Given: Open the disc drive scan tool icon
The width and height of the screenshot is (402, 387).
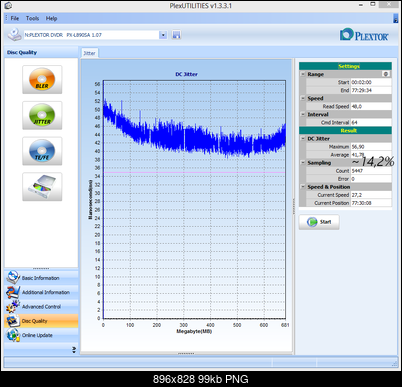Looking at the screenshot, I should (x=42, y=187).
